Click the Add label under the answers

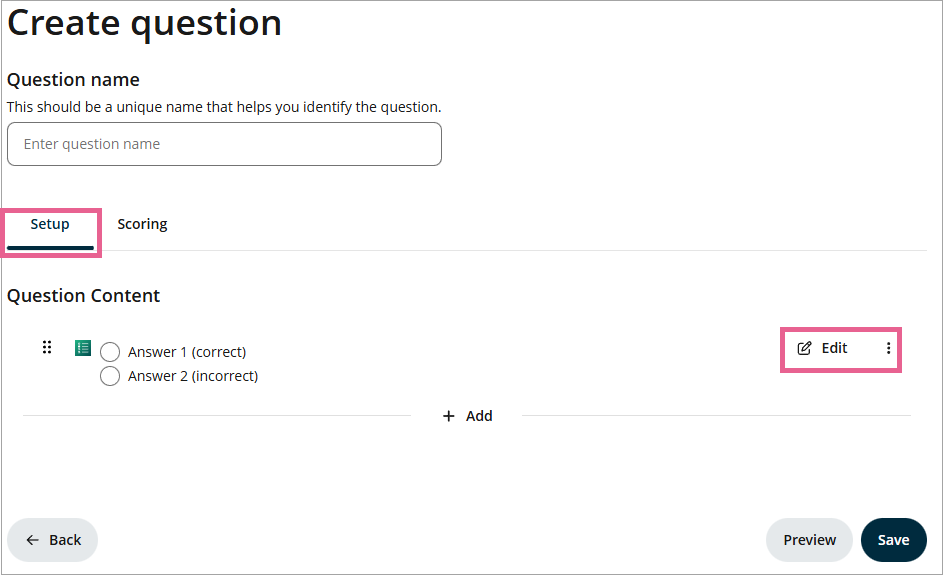pyautogui.click(x=479, y=416)
